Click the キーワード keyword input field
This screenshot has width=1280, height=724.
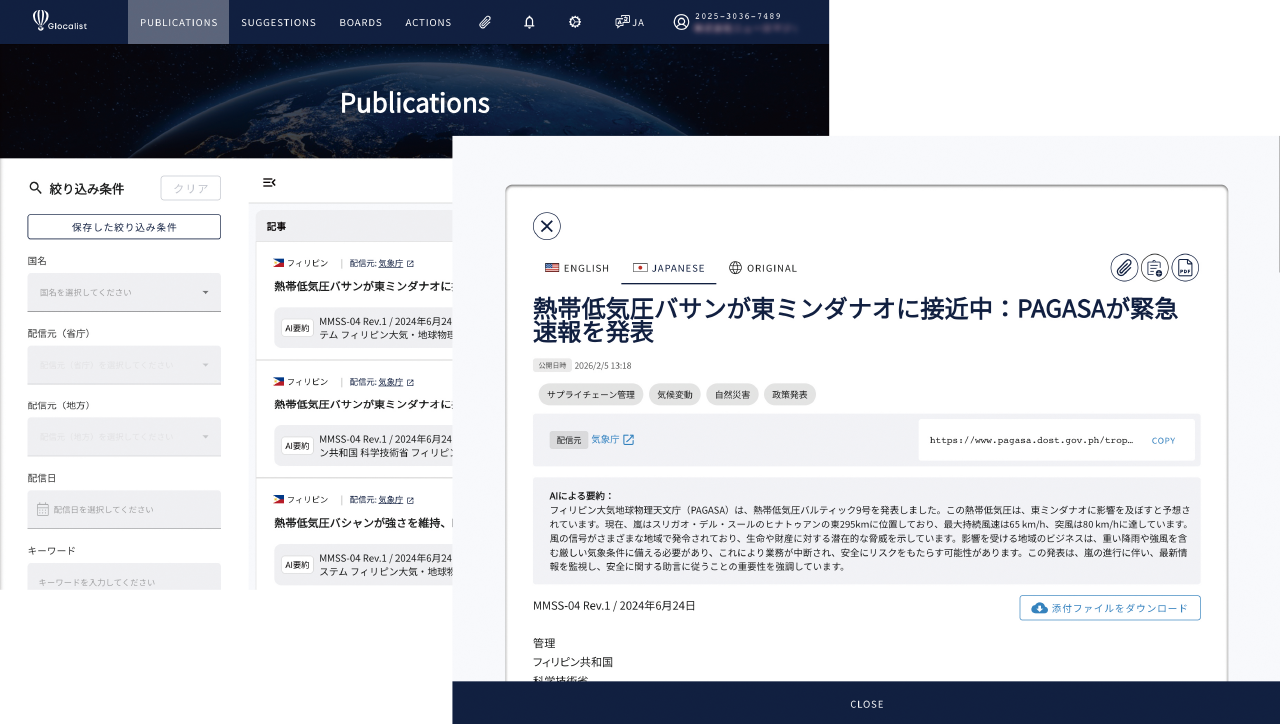click(124, 582)
